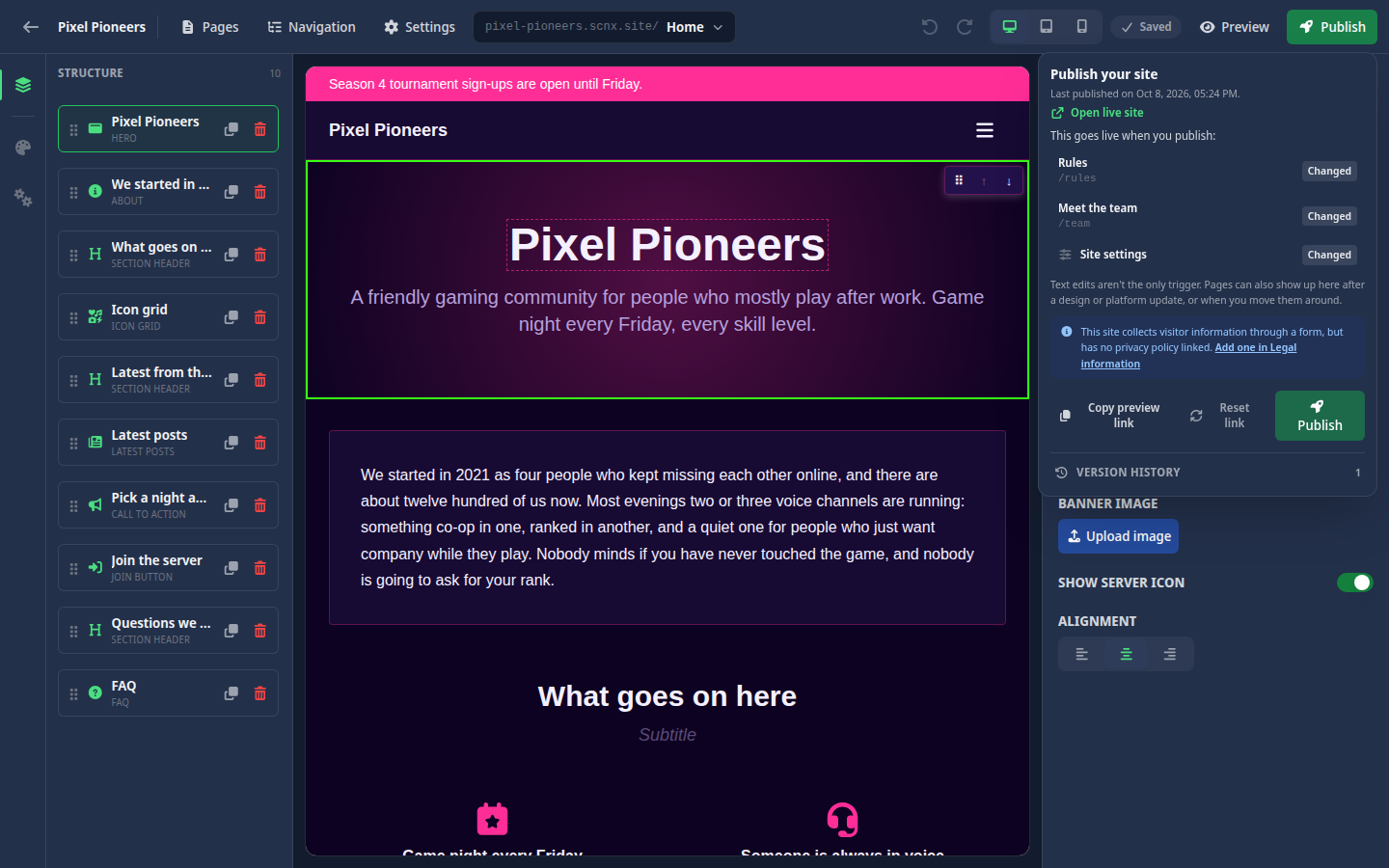Select center alignment
This screenshot has width=1389, height=868.
[x=1126, y=654]
